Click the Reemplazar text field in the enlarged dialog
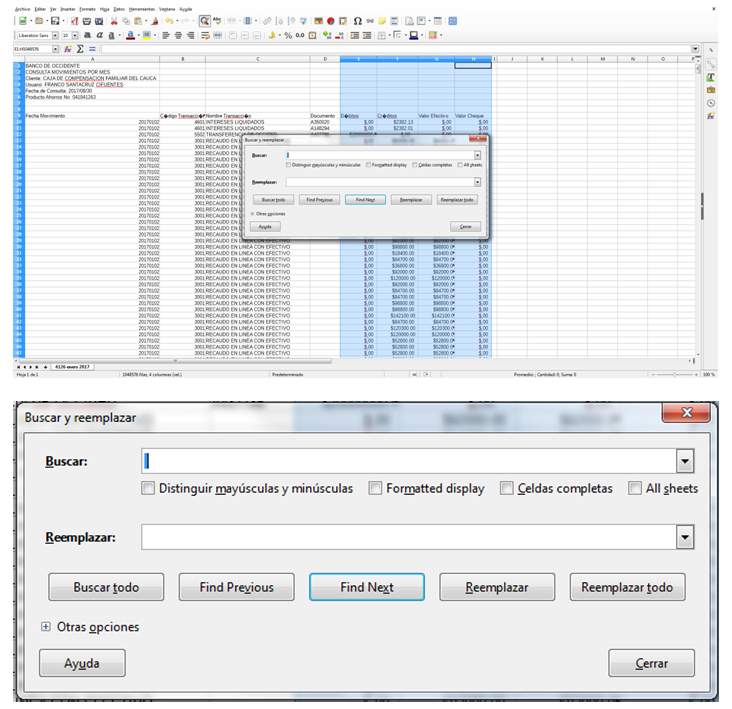 click(408, 538)
